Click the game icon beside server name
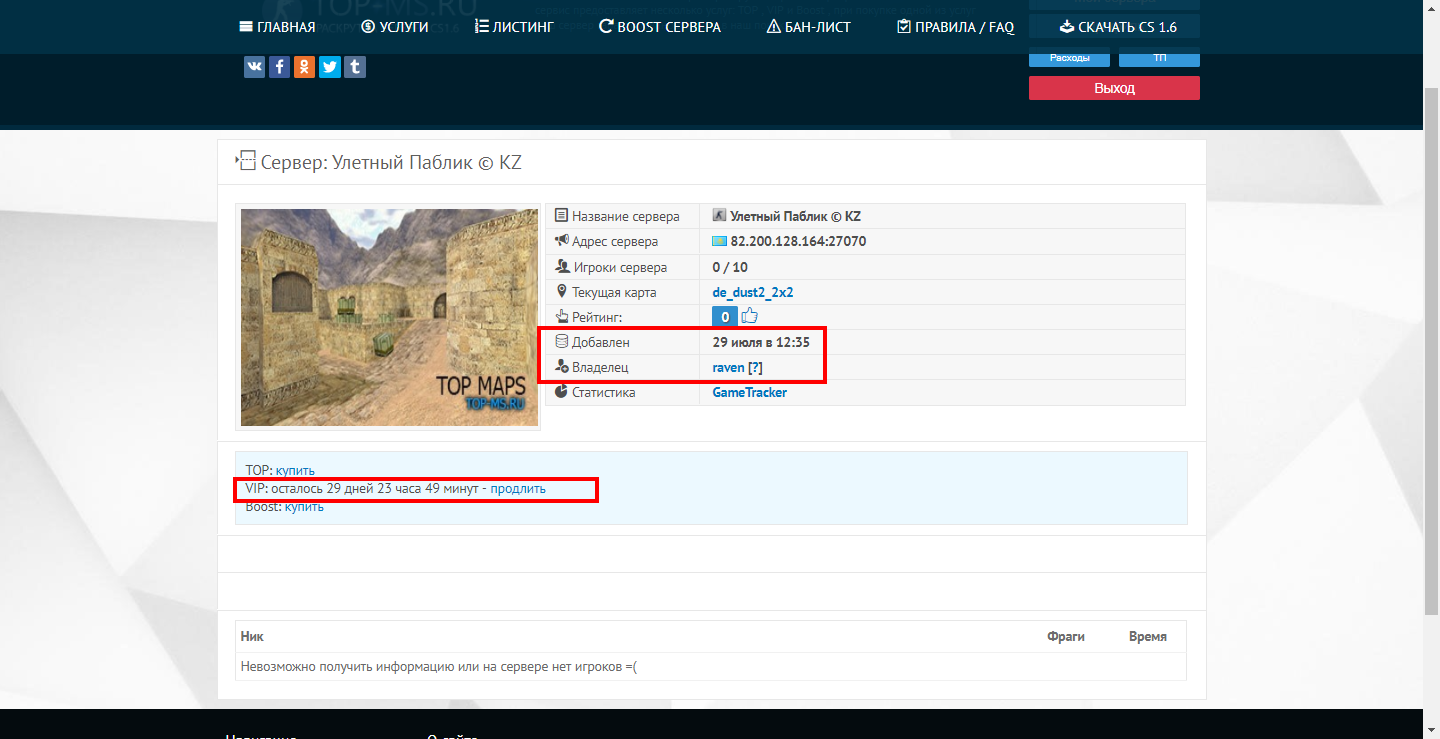Viewport: 1440px width, 739px height. click(x=719, y=215)
